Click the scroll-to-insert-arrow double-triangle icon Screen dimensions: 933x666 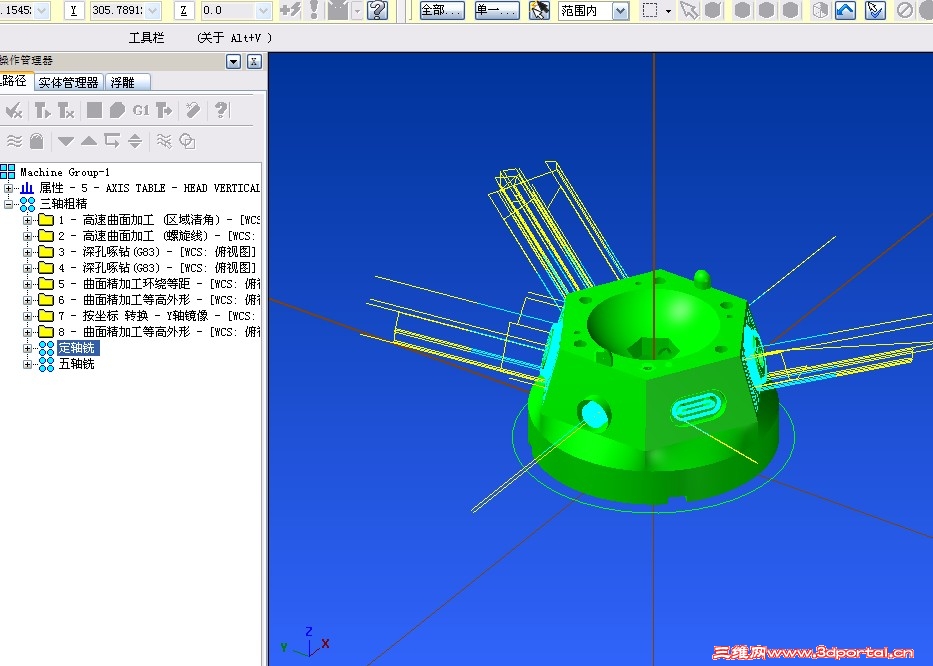135,141
